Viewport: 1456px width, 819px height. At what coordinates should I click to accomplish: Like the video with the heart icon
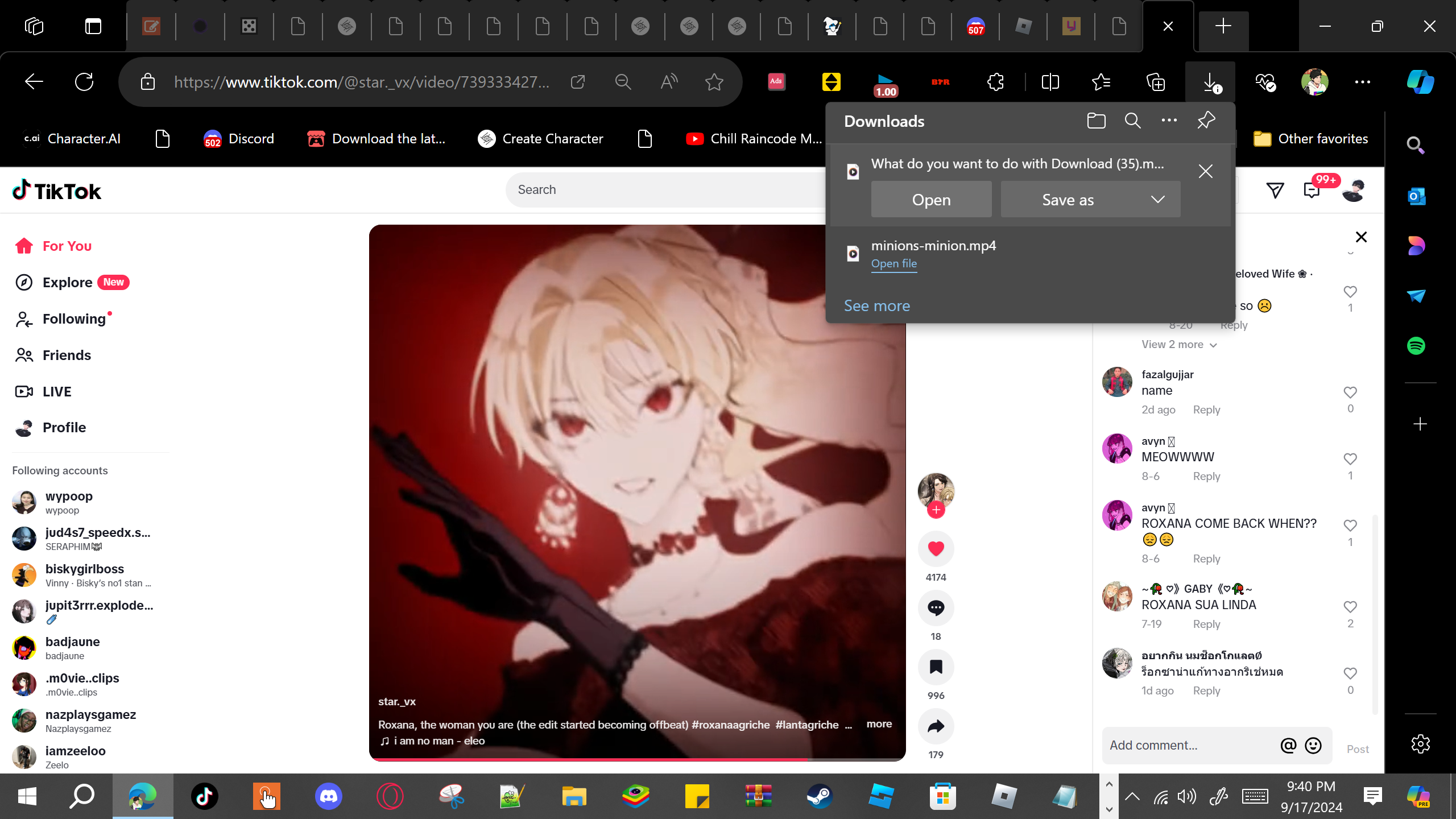pyautogui.click(x=936, y=549)
